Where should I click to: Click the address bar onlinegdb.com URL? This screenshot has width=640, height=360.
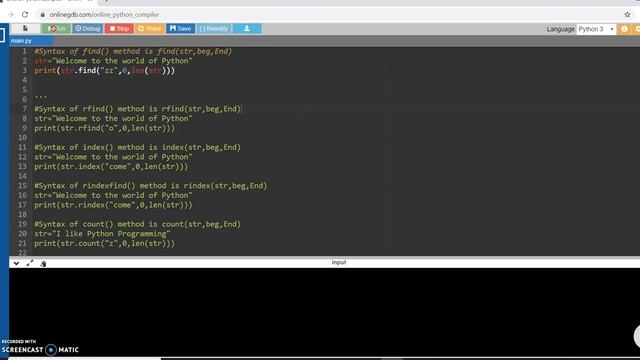pos(104,15)
